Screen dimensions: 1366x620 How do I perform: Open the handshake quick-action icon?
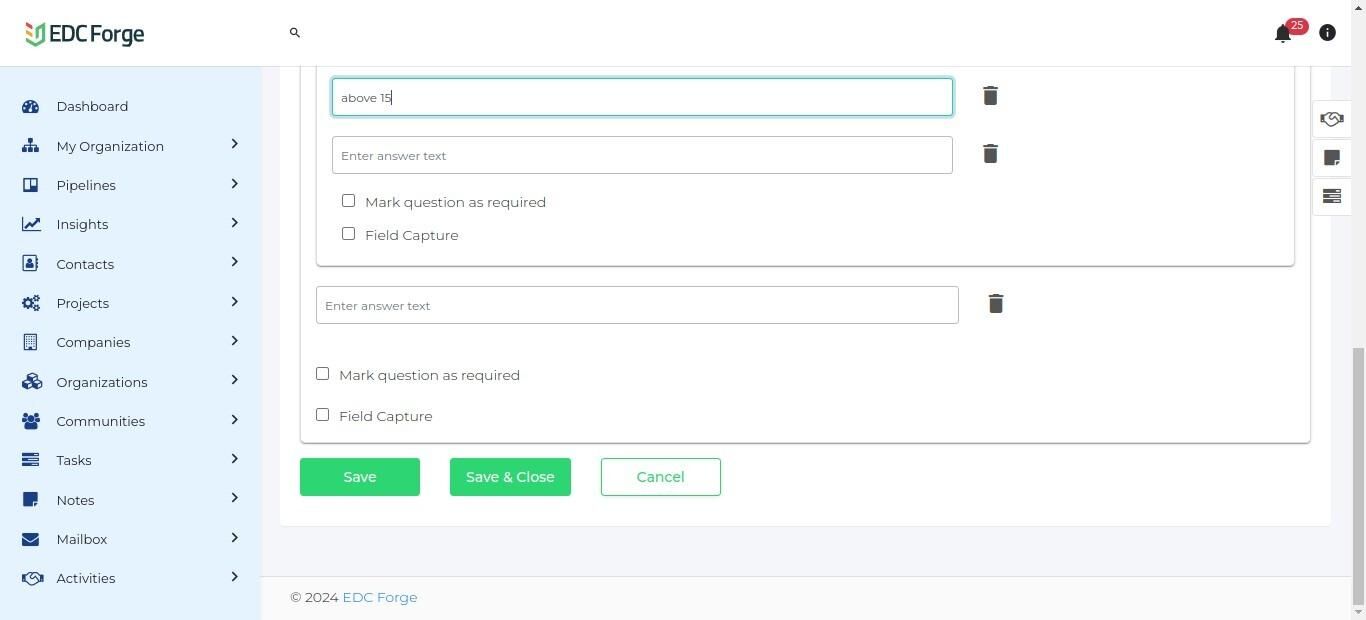(x=1331, y=119)
